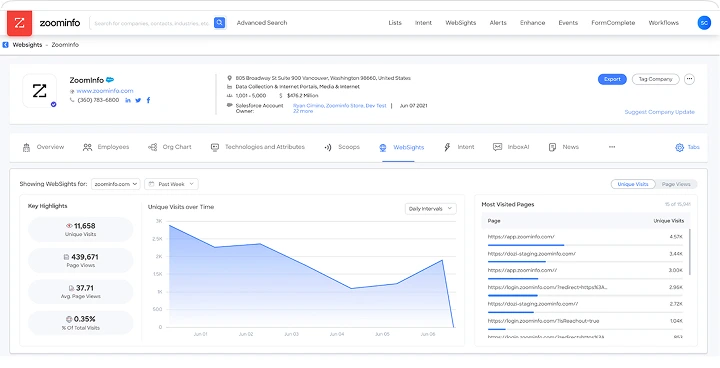Screen dimensions: 720x368
Task: Click the Websights breadcrumb link
Action: (27, 45)
